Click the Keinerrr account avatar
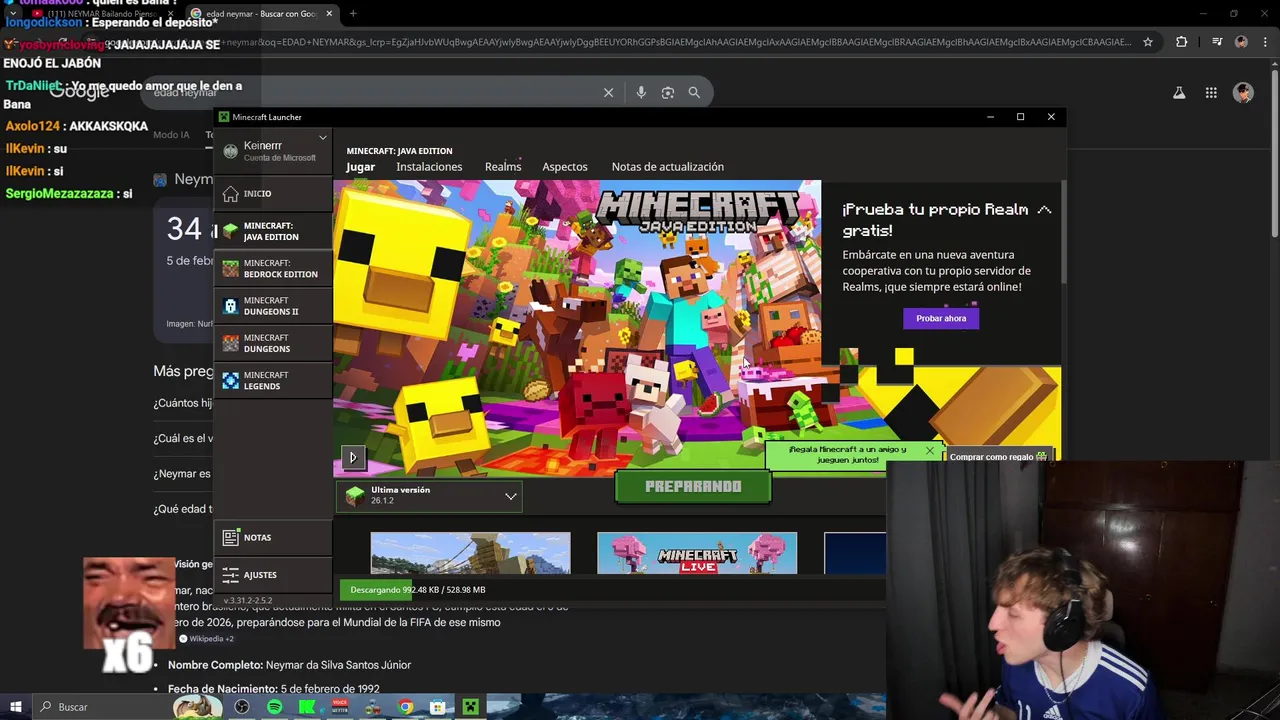1280x720 pixels. pos(231,151)
